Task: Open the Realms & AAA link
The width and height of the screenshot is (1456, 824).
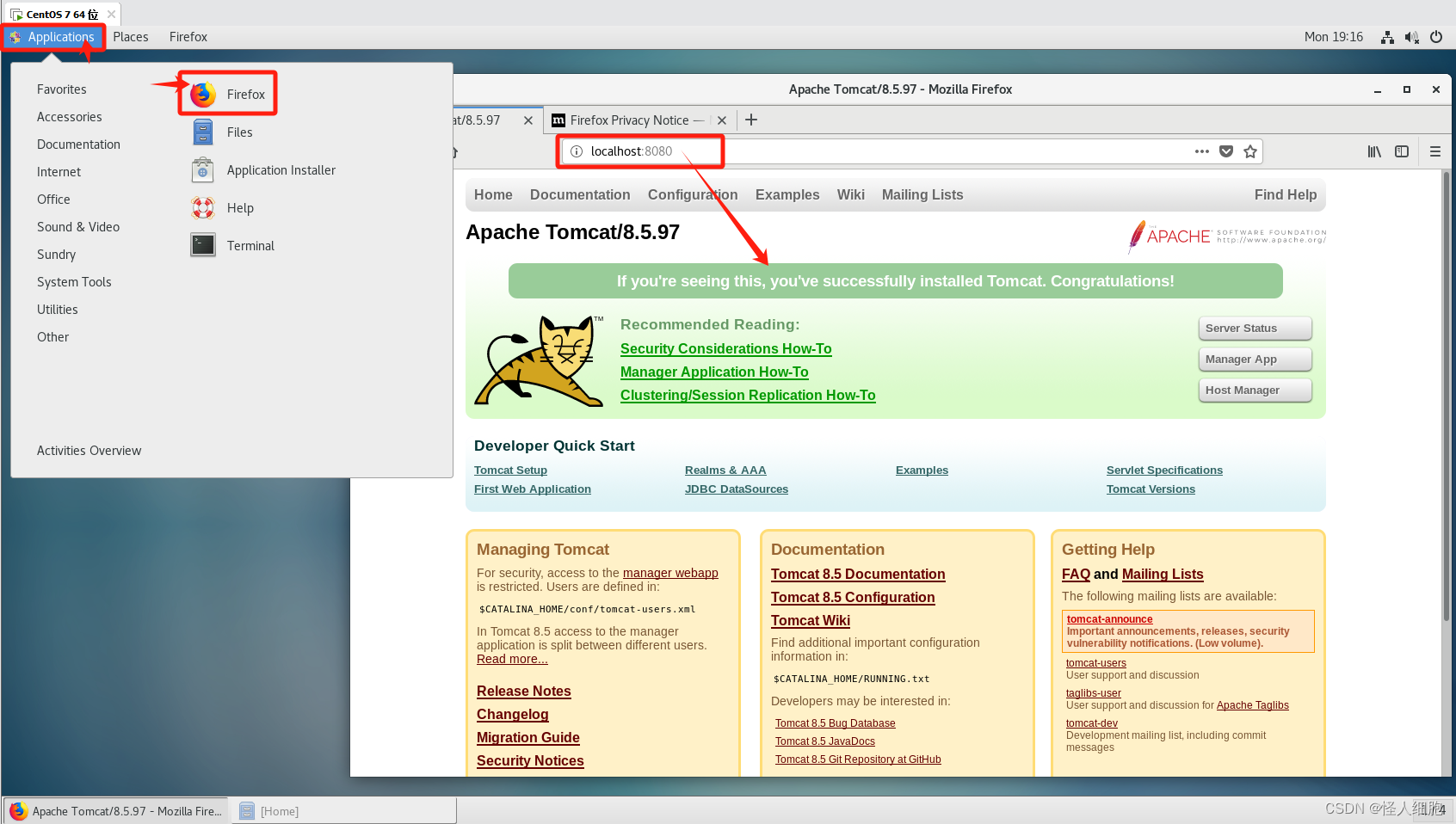Action: click(x=725, y=470)
